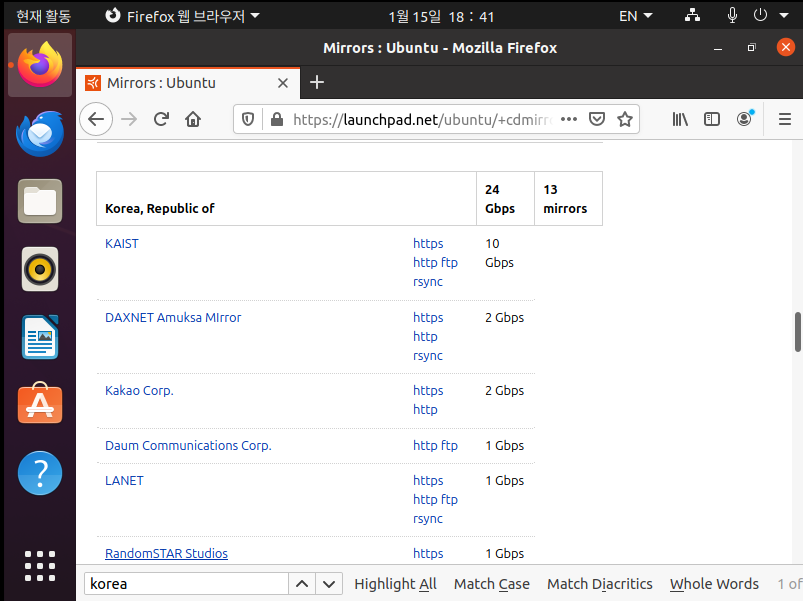Go back using the browser back arrow

point(96,119)
